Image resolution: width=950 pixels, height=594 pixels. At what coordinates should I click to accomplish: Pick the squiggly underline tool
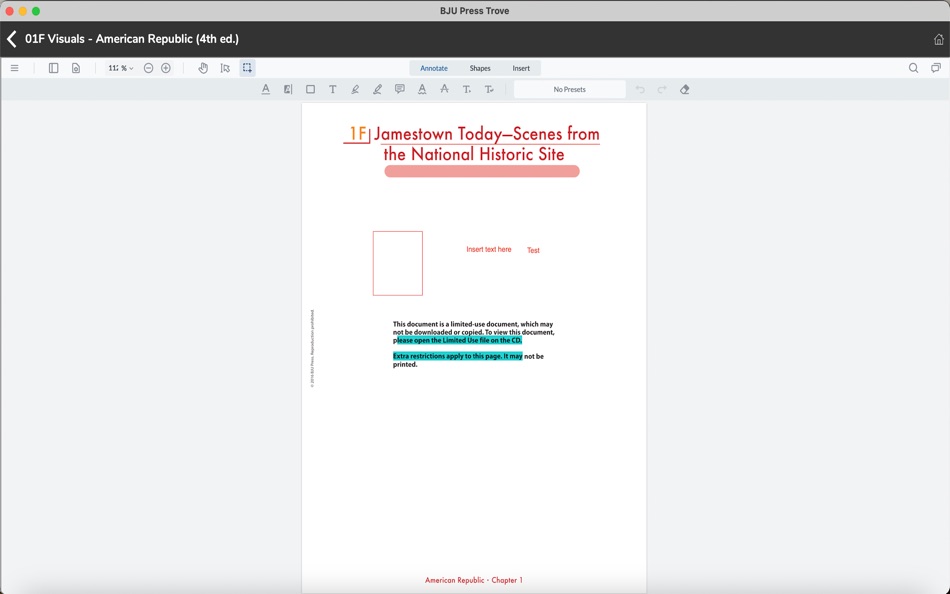pyautogui.click(x=422, y=89)
